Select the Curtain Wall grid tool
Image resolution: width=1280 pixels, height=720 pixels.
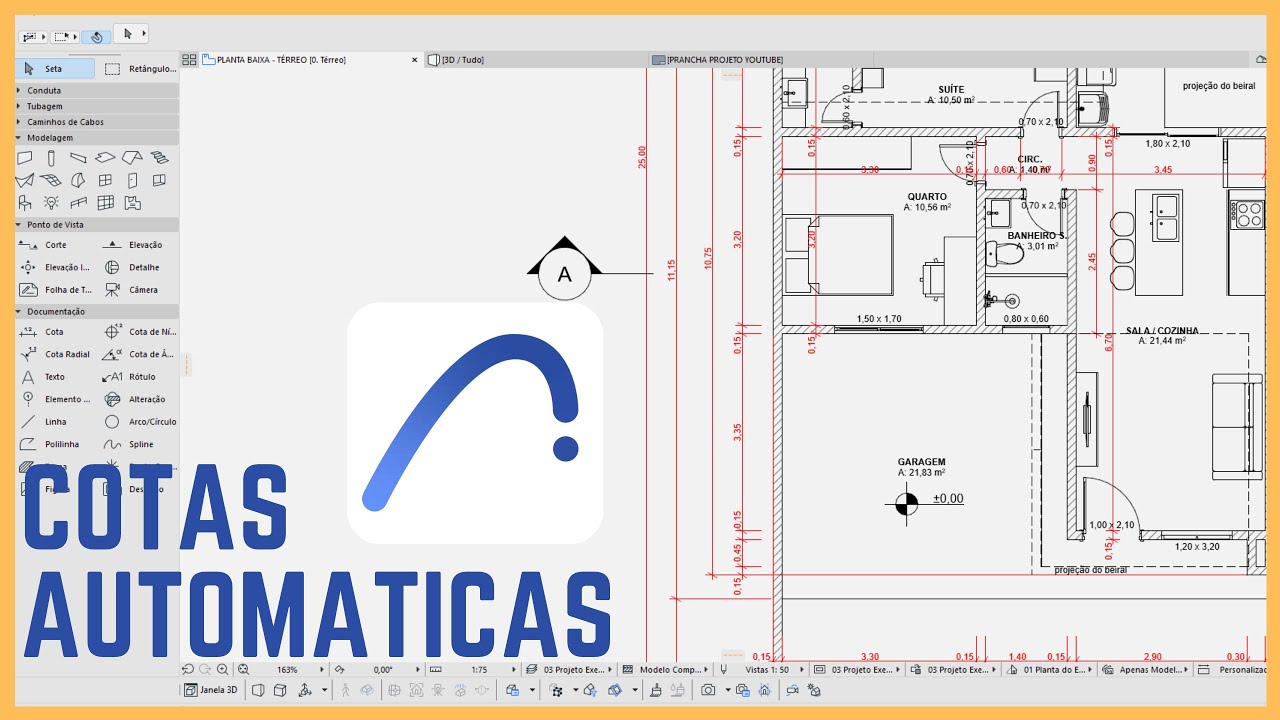105,203
